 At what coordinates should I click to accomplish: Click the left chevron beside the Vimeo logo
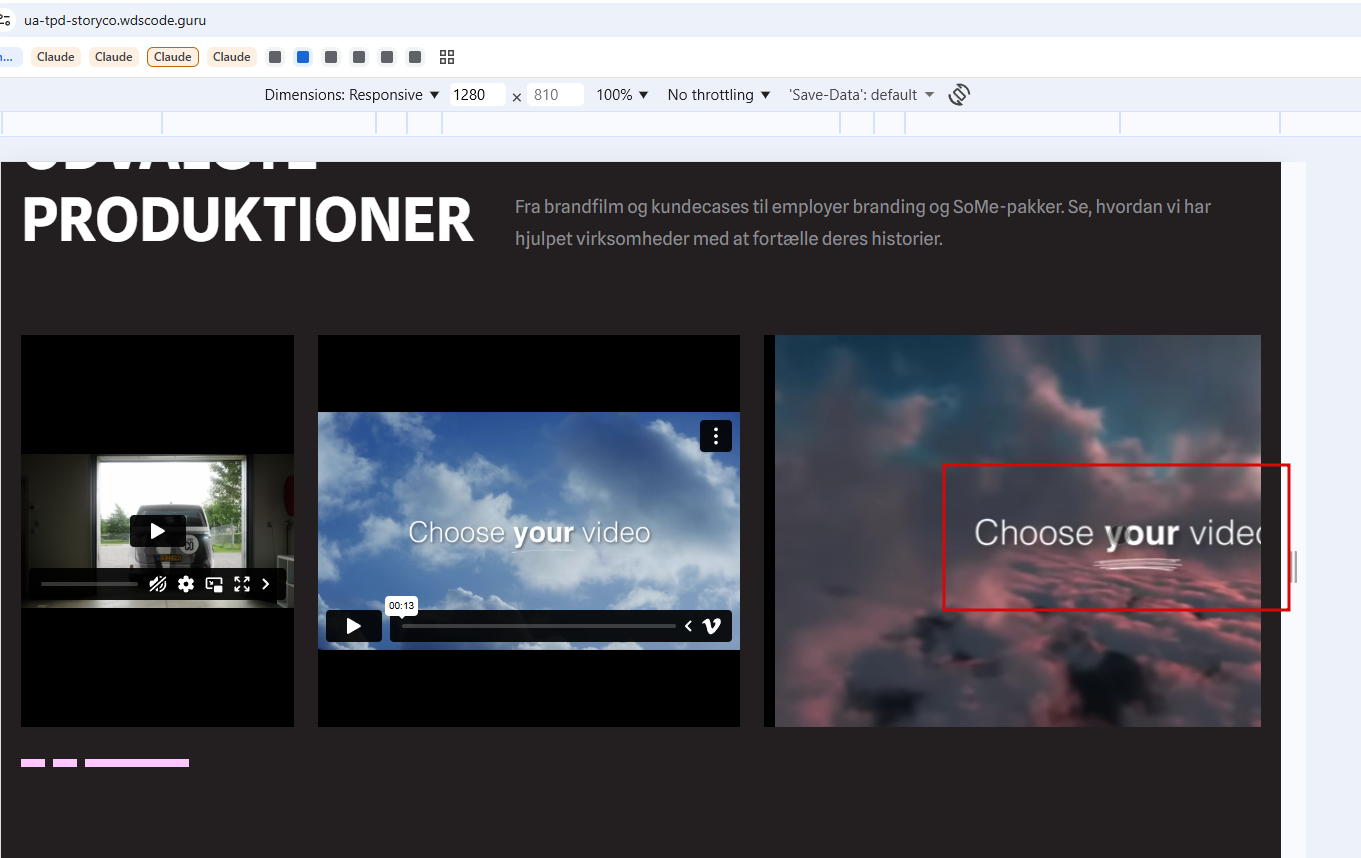(x=688, y=626)
